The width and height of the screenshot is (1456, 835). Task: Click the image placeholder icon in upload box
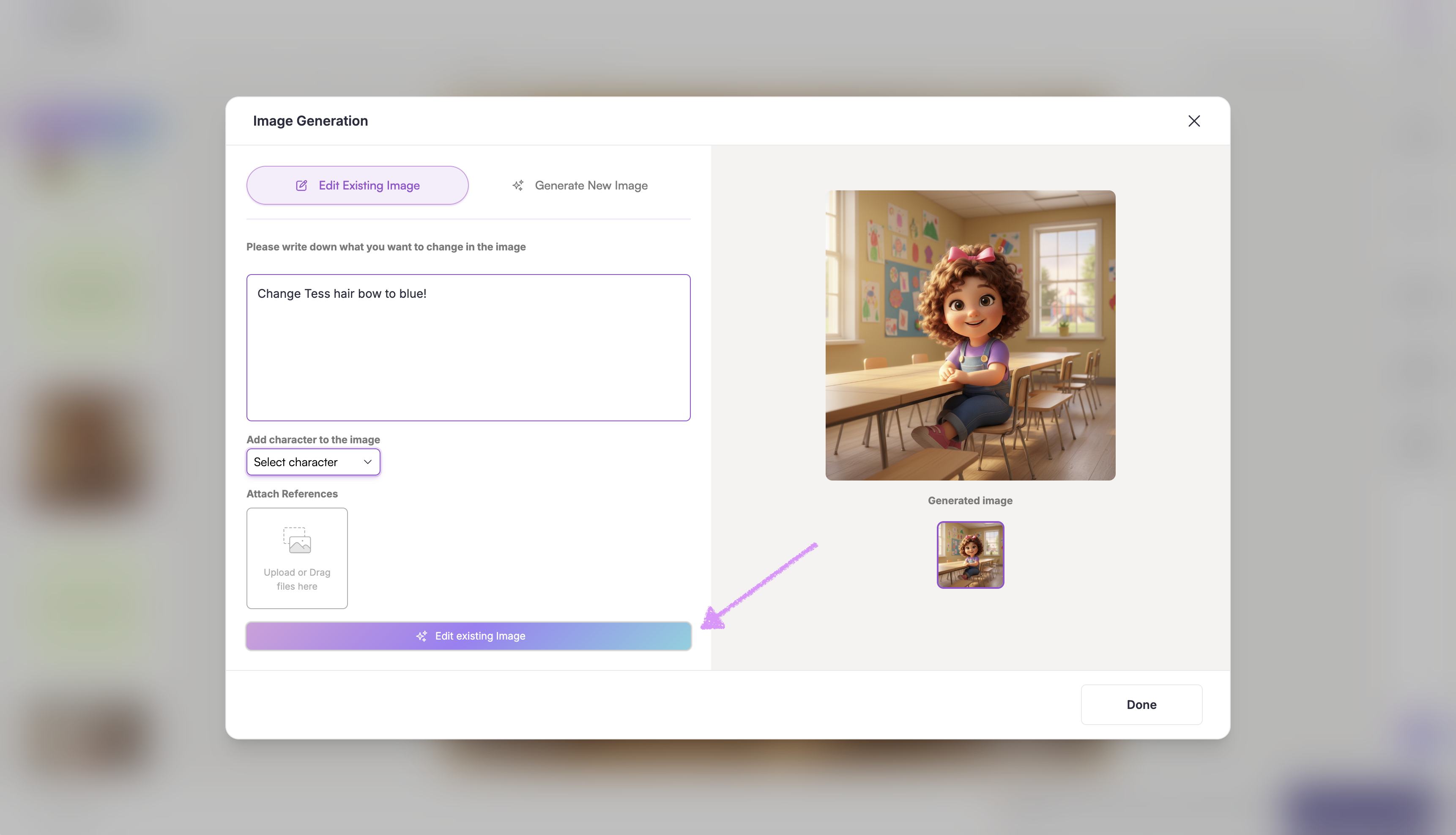297,540
